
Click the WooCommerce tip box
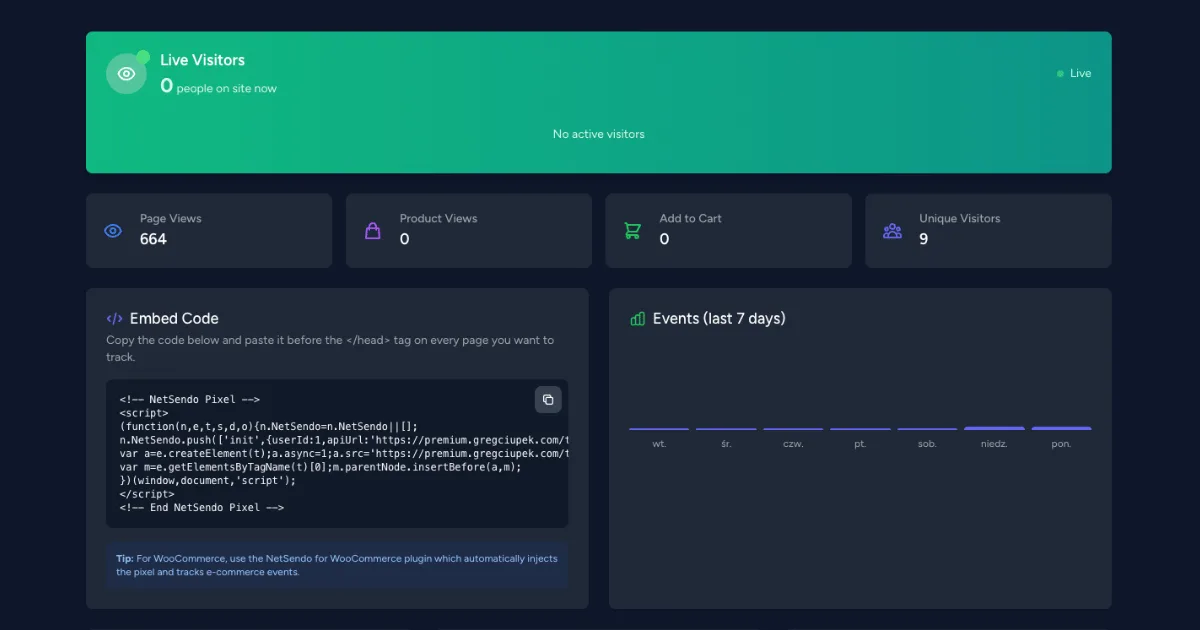pyautogui.click(x=337, y=566)
